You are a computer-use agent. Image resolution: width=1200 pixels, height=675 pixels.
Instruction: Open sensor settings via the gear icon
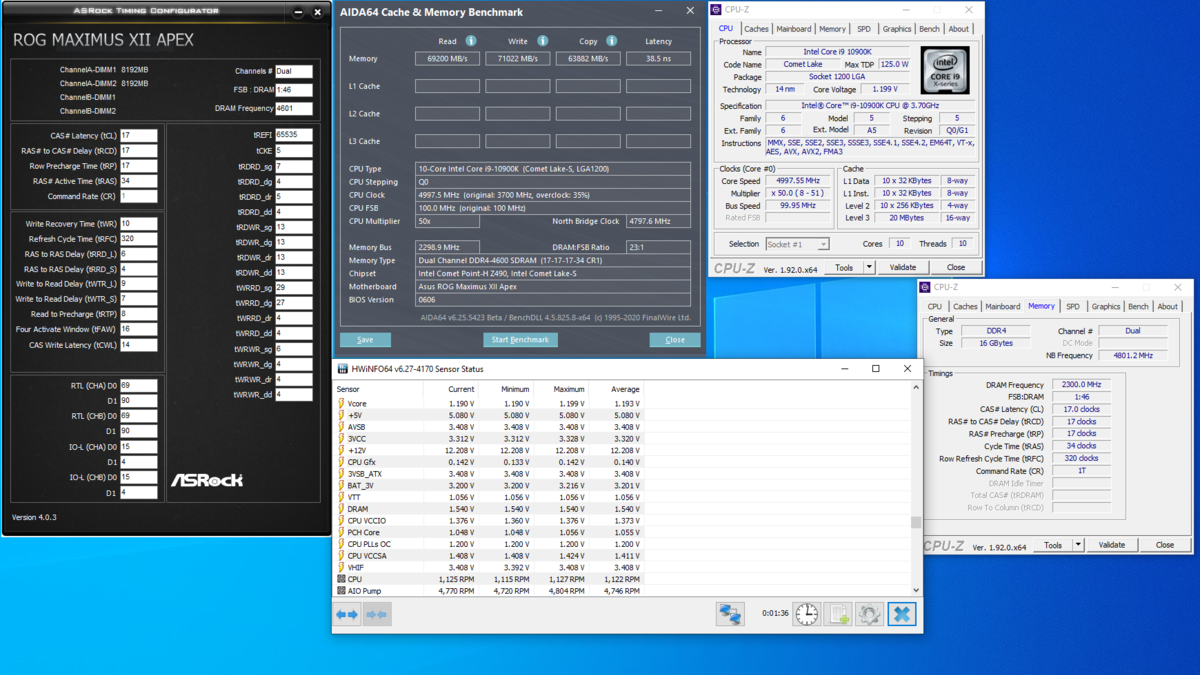(869, 614)
